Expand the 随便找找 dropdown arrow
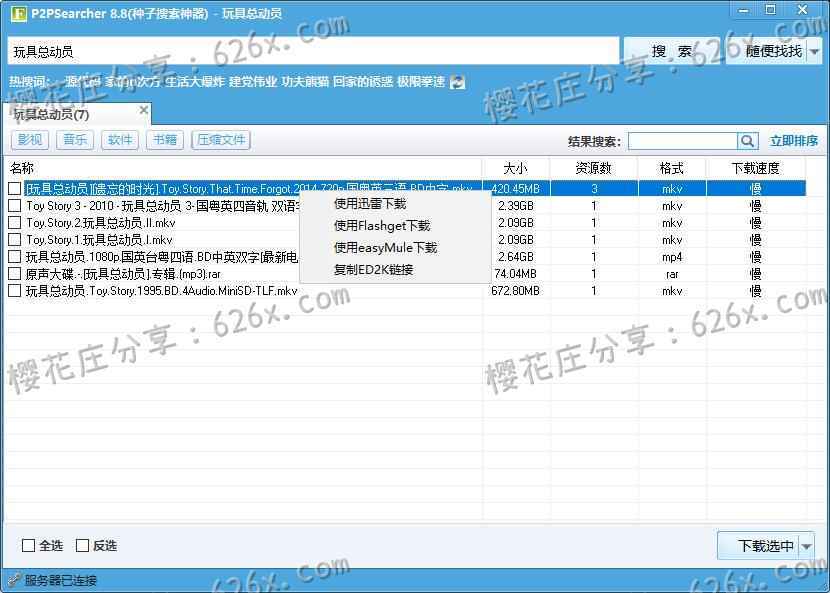Viewport: 830px width, 593px height. (x=815, y=52)
